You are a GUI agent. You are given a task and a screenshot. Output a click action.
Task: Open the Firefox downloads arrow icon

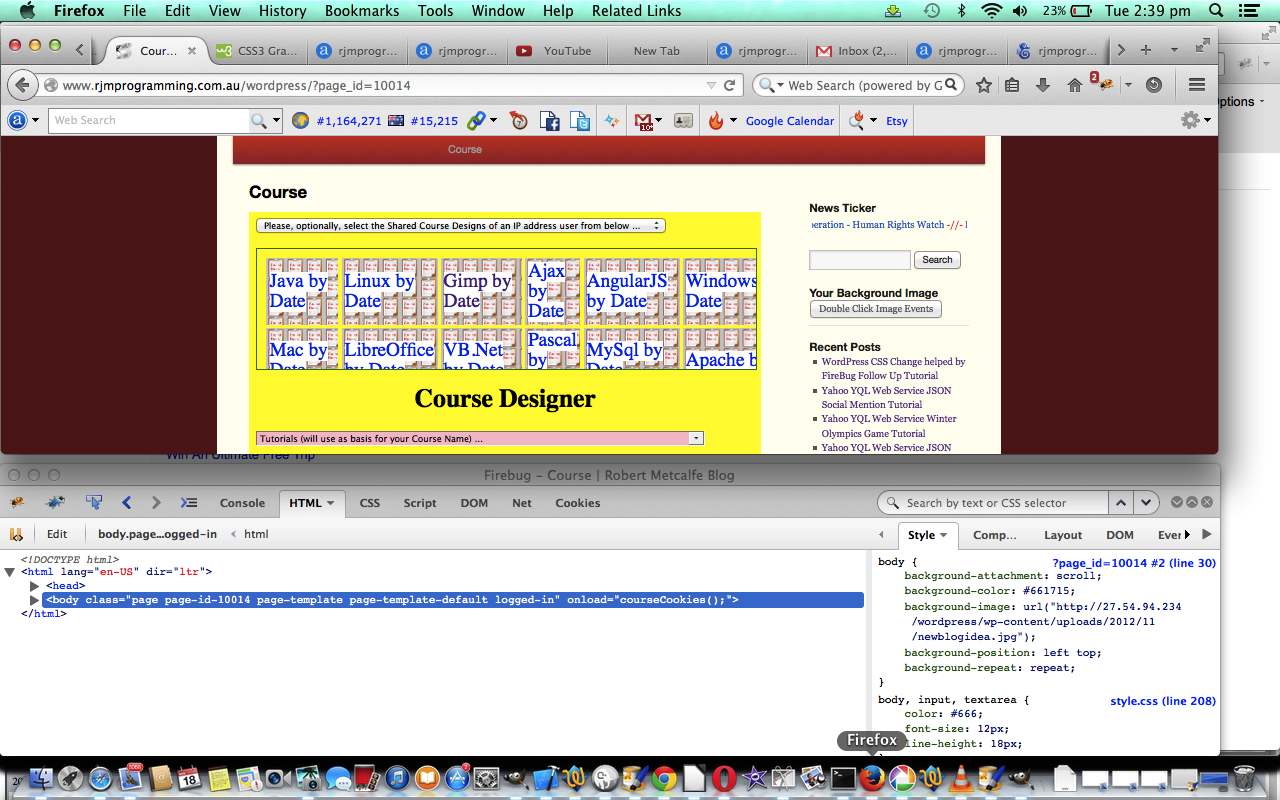tap(1043, 85)
